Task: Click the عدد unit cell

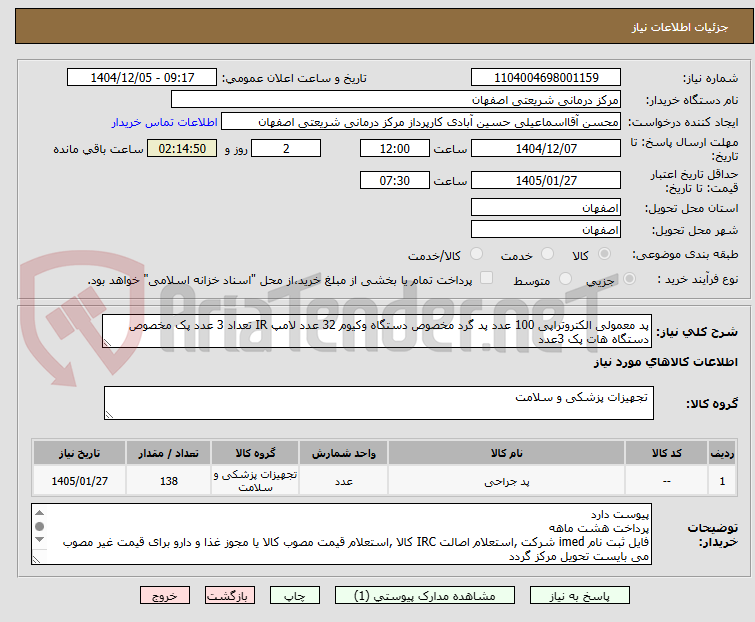Action: point(343,481)
